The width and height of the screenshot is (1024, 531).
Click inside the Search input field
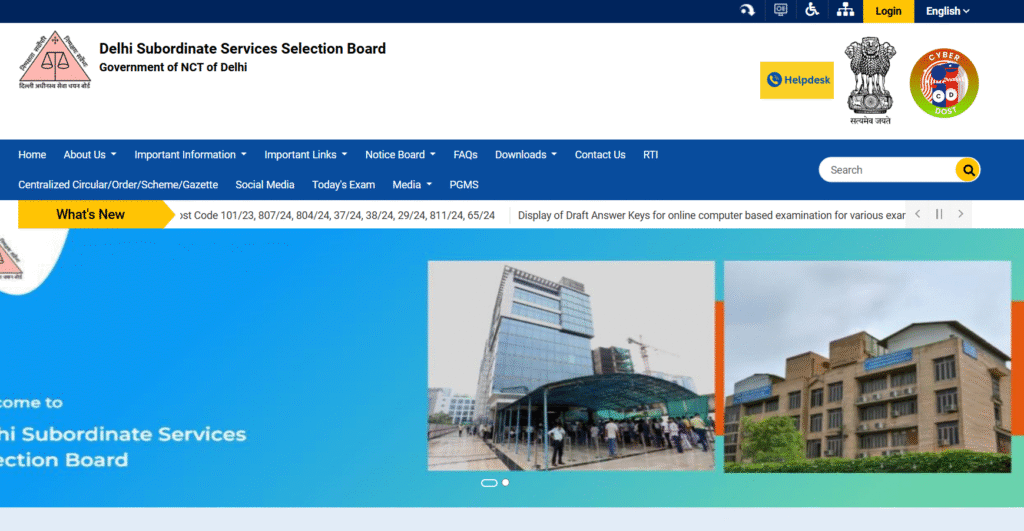pos(888,170)
